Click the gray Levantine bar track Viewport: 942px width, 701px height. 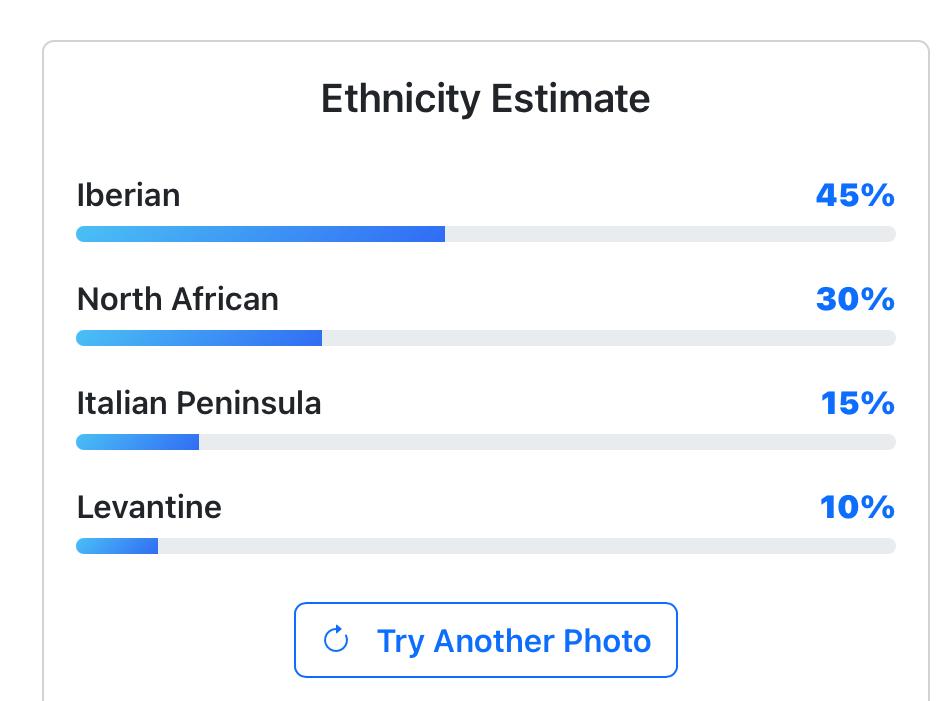coord(526,546)
